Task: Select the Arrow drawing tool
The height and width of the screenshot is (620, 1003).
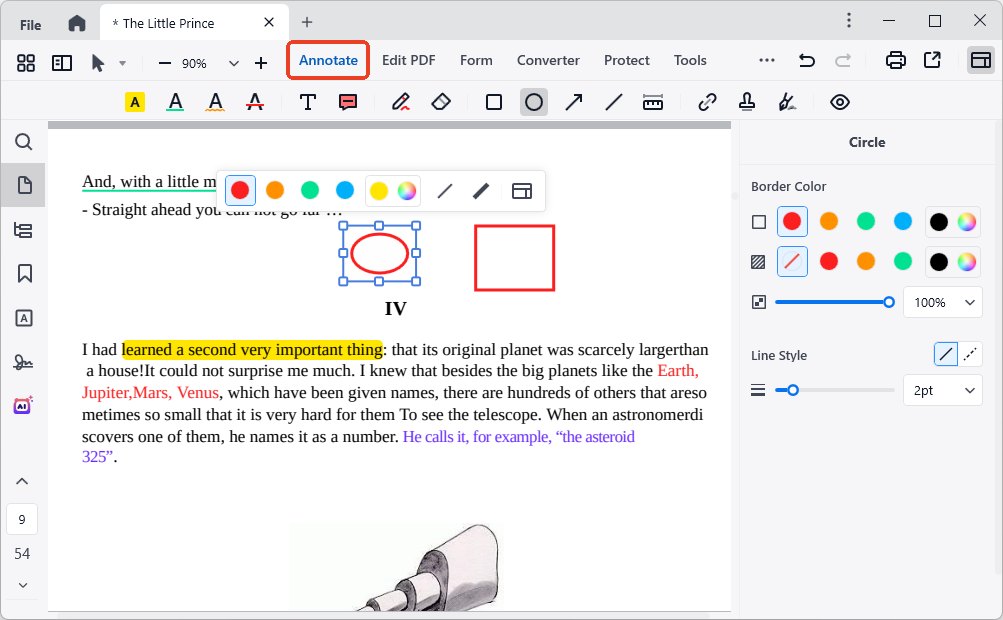Action: click(573, 101)
